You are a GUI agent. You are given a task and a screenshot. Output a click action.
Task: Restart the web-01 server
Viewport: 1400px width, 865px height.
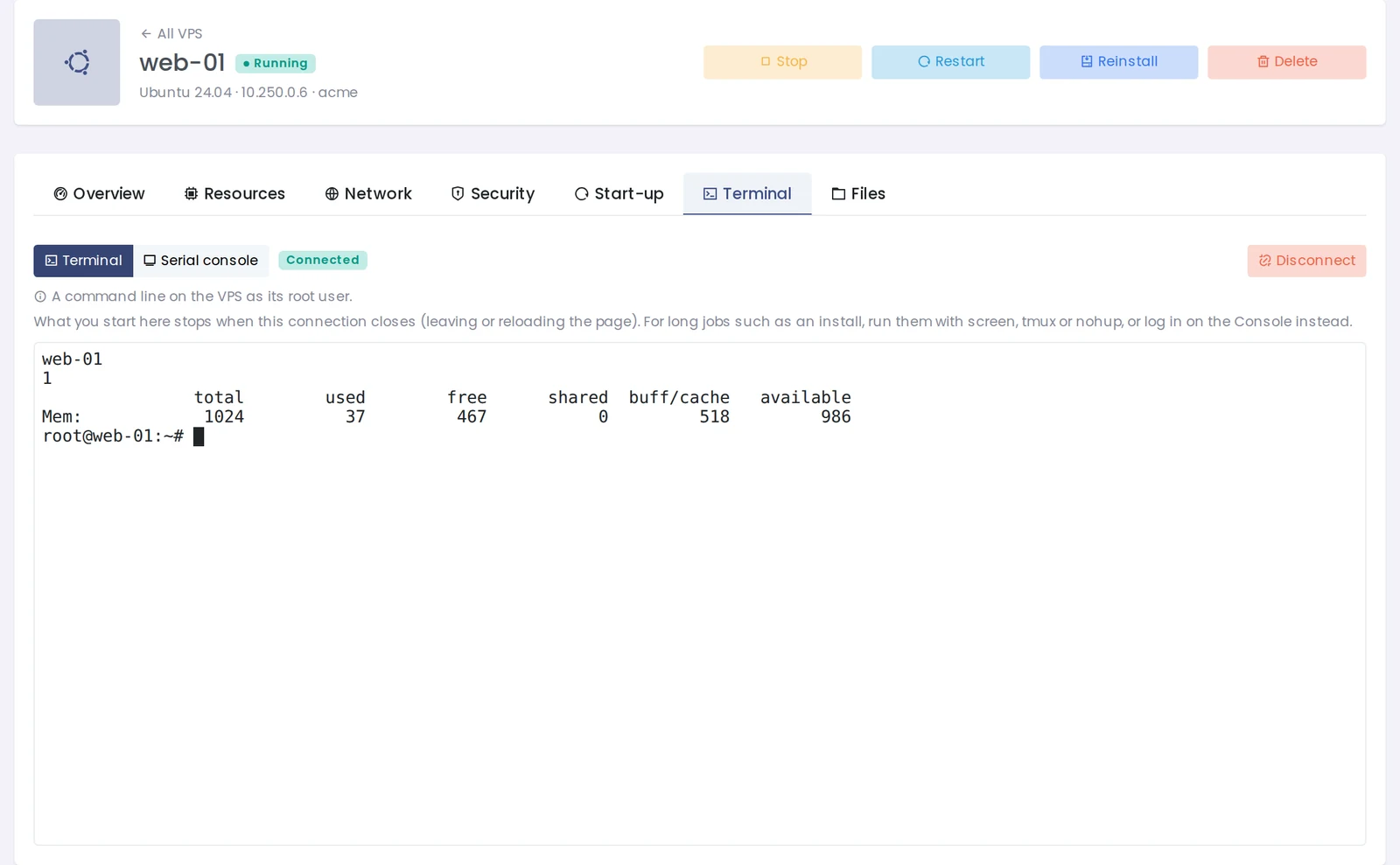pos(950,62)
